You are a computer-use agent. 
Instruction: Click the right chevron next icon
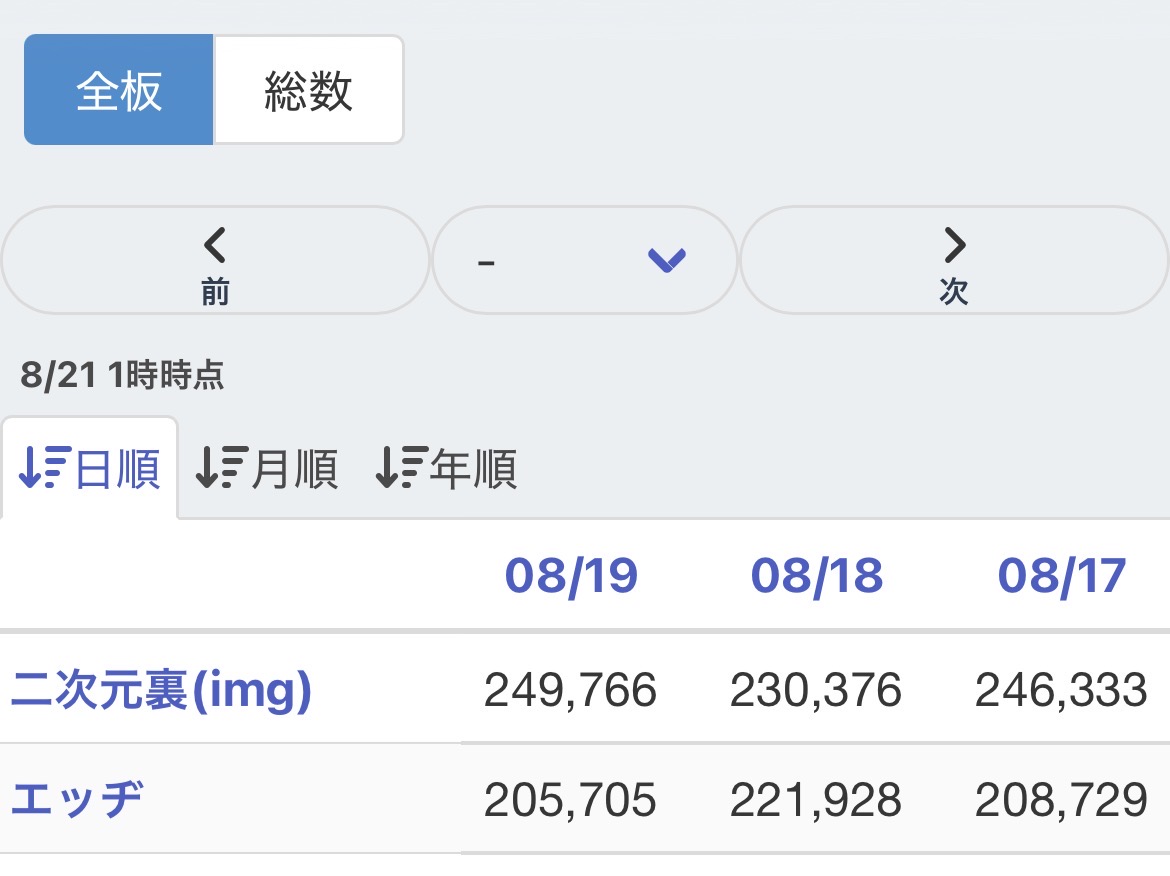point(954,245)
